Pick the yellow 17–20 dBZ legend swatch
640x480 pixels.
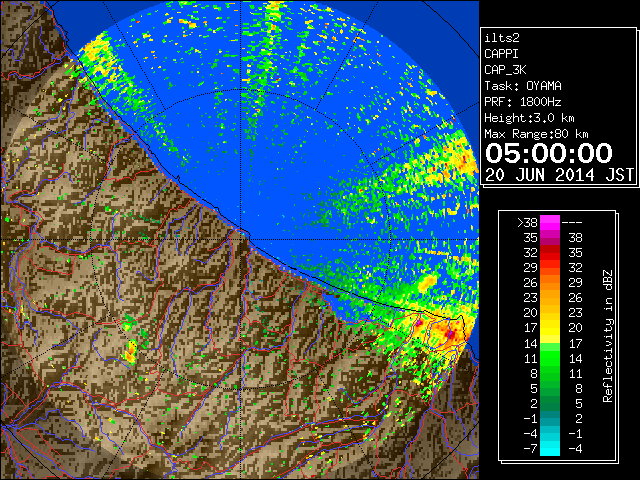550,328
